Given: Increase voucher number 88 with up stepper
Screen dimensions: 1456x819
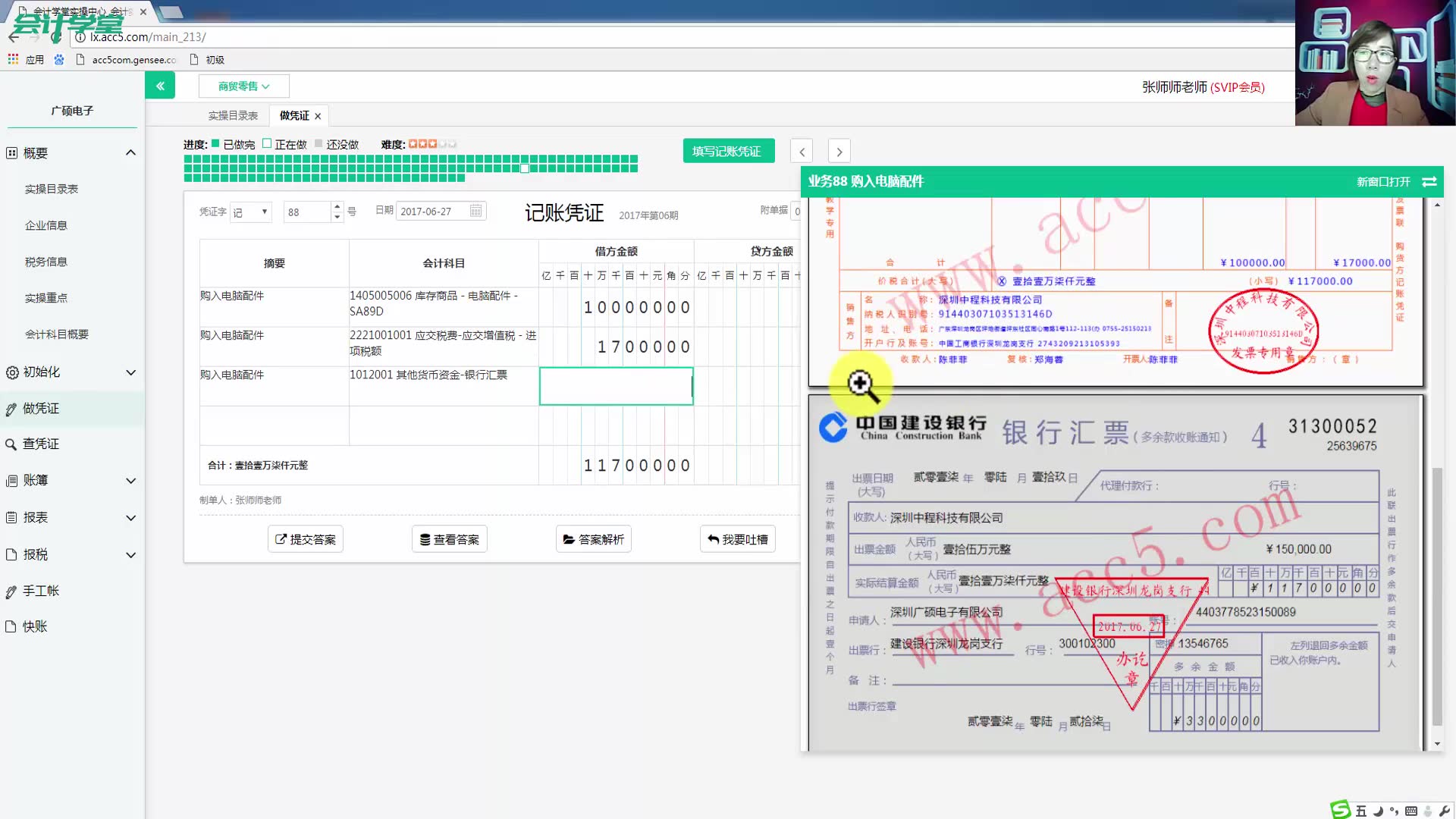Looking at the screenshot, I should (x=336, y=207).
